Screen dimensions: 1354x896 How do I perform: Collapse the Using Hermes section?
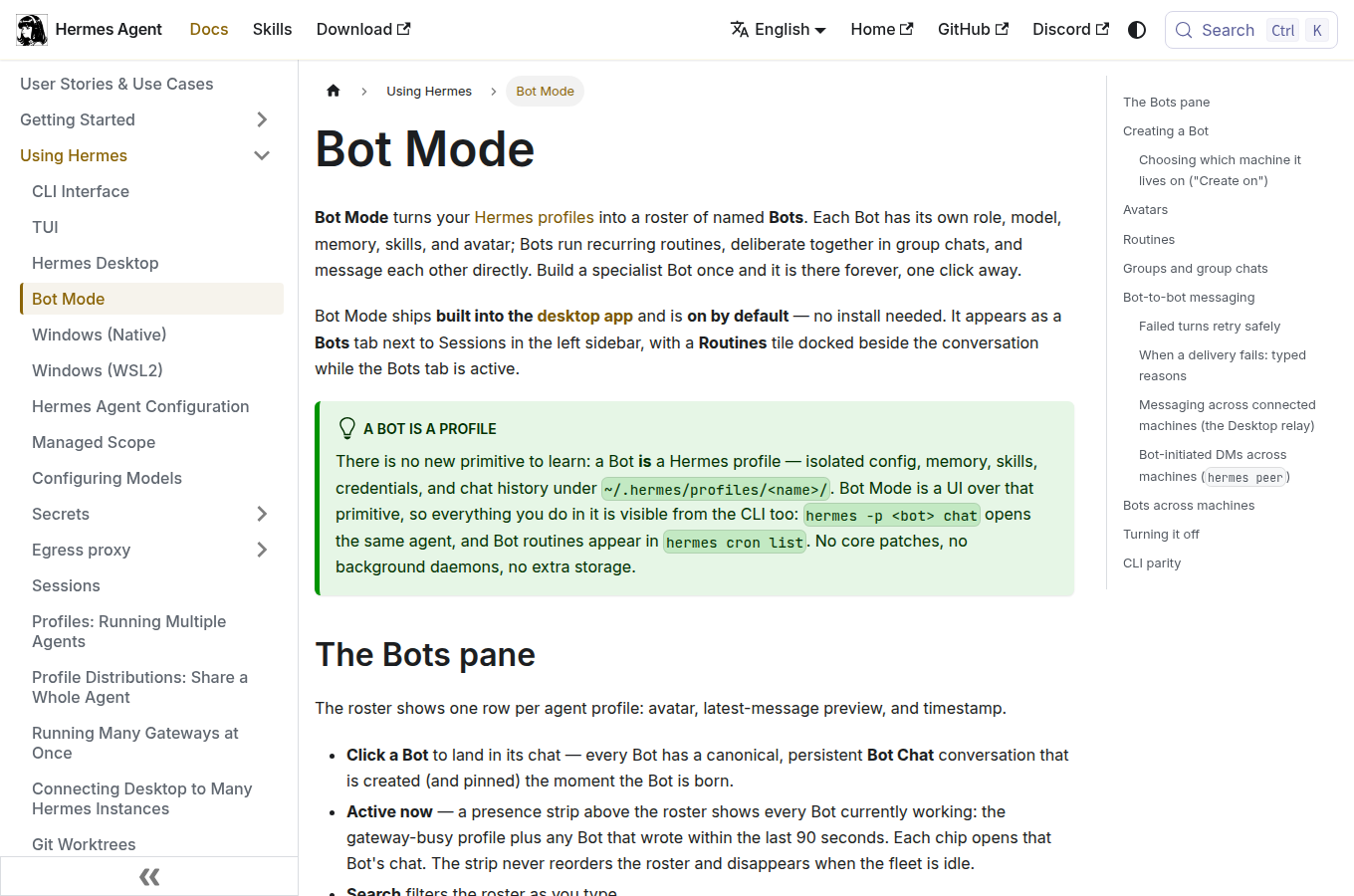(x=262, y=155)
